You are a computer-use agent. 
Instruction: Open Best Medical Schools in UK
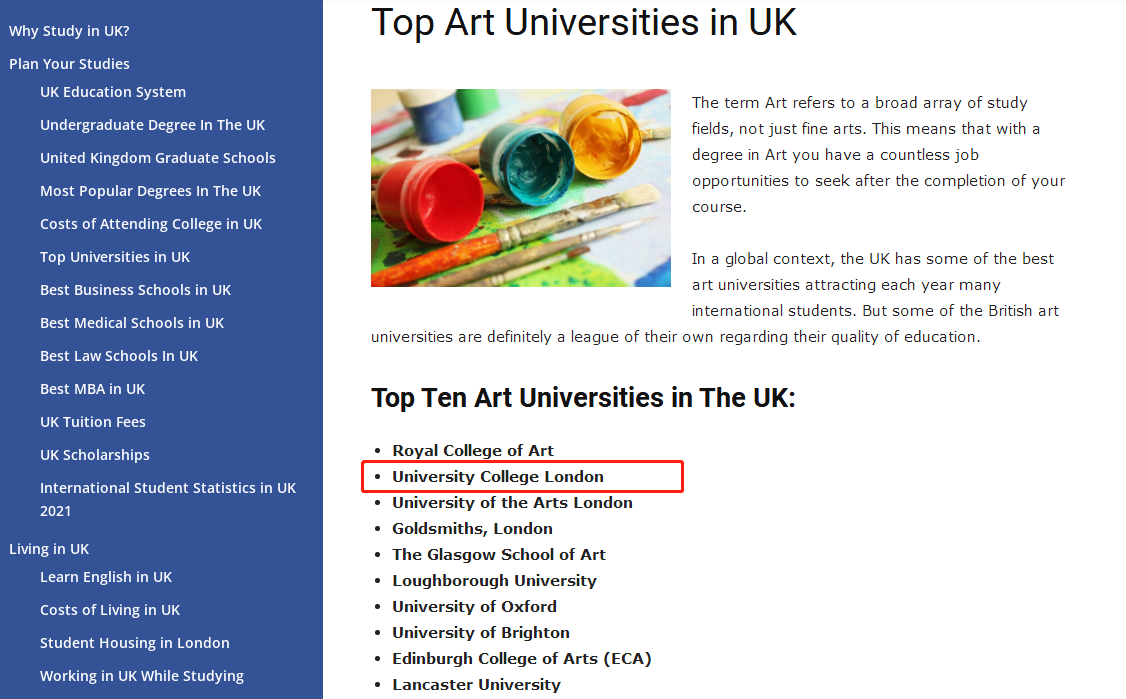[x=131, y=323]
